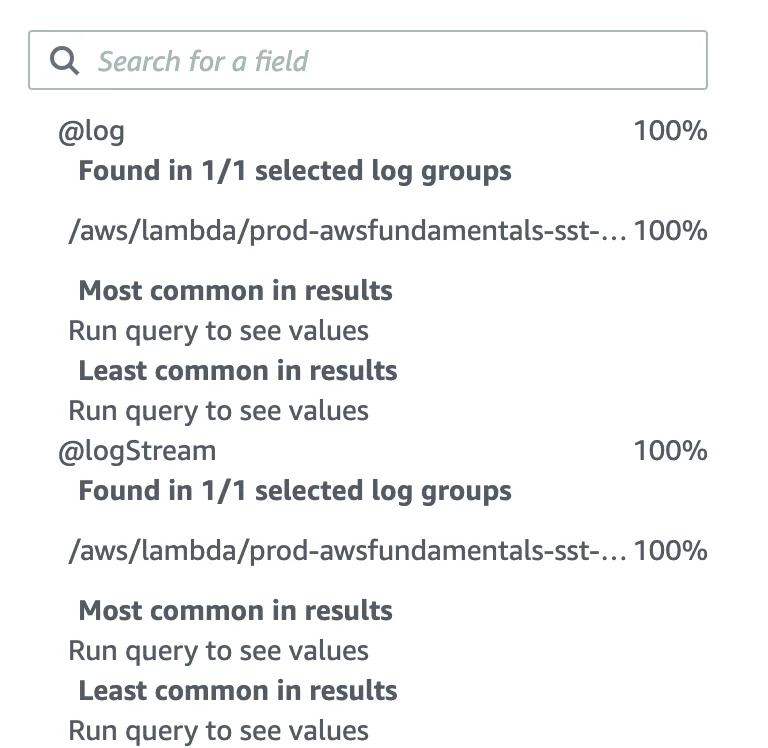
Task: Click "Run query to see values" below @logStream's Most common
Action: coord(218,651)
